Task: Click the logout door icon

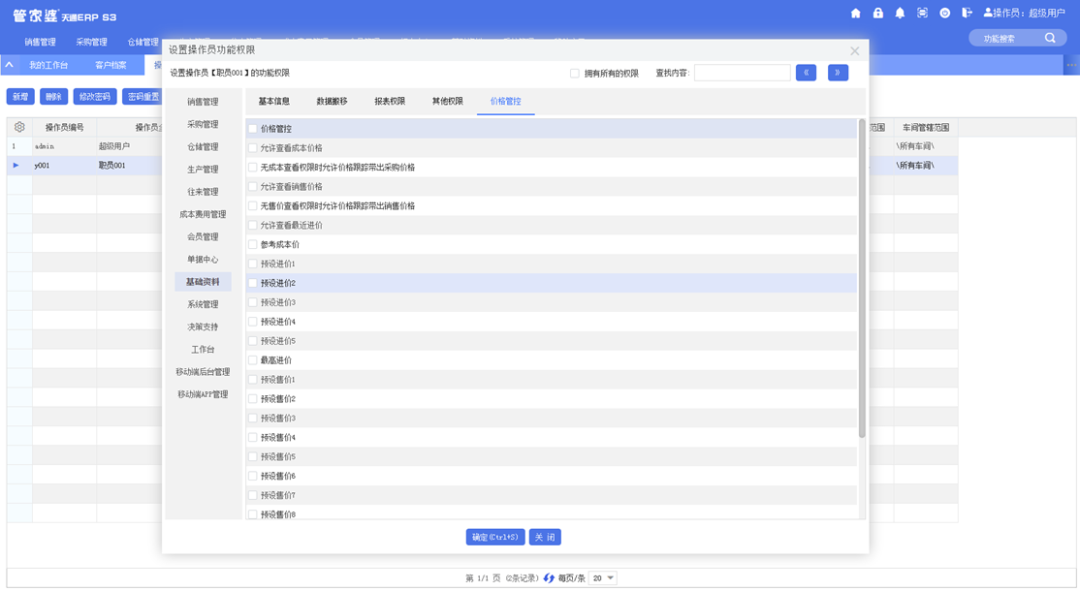Action: (967, 13)
